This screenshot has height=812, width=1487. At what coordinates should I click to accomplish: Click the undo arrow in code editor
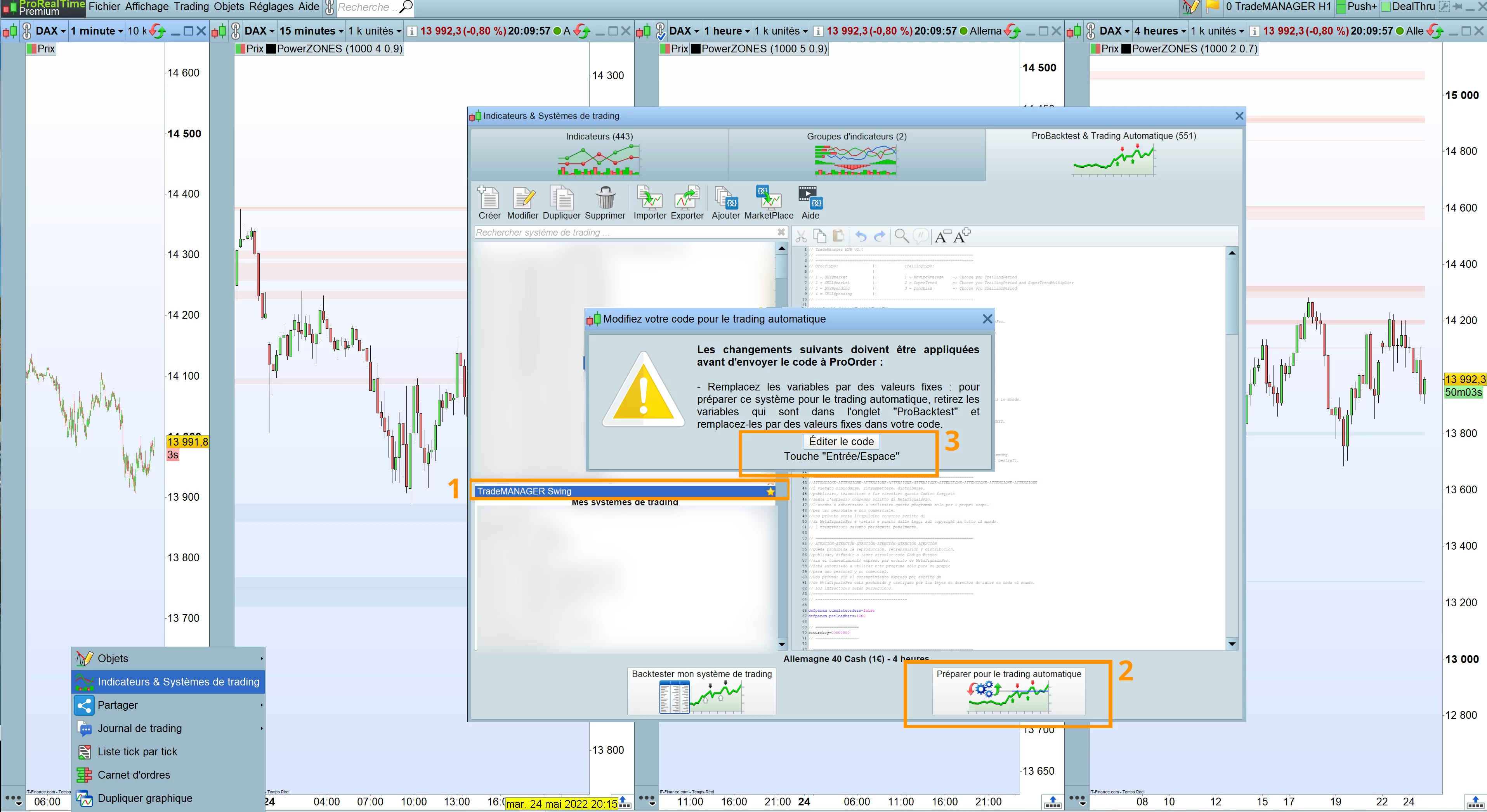pyautogui.click(x=861, y=236)
